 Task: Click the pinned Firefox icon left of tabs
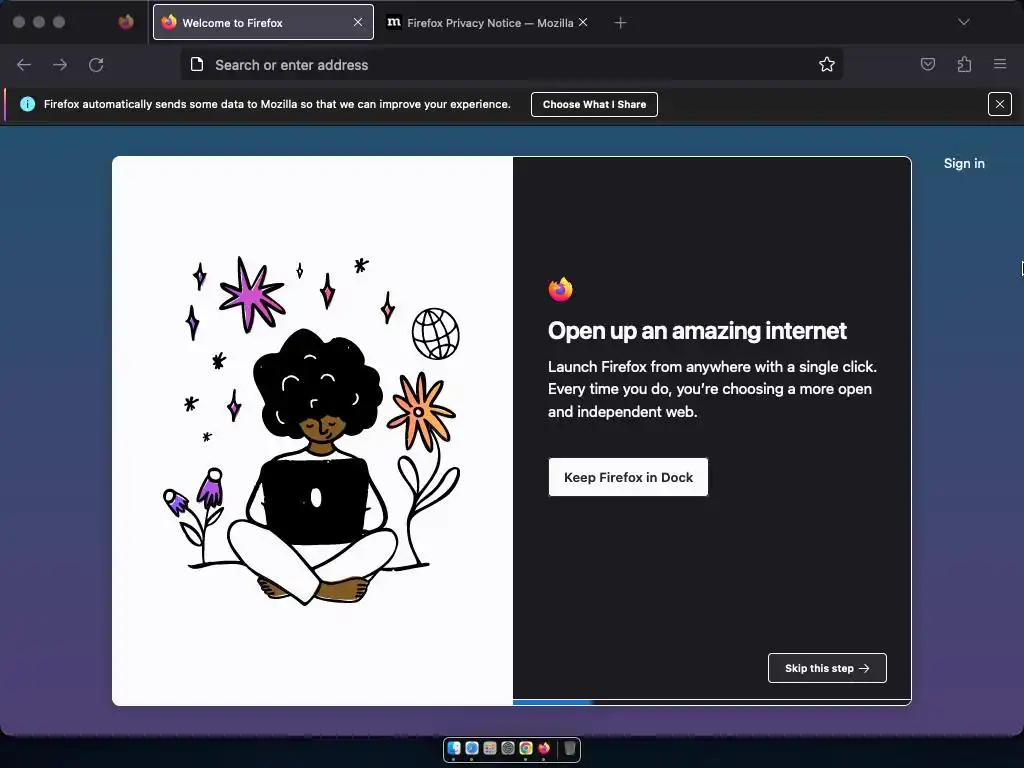pos(126,22)
